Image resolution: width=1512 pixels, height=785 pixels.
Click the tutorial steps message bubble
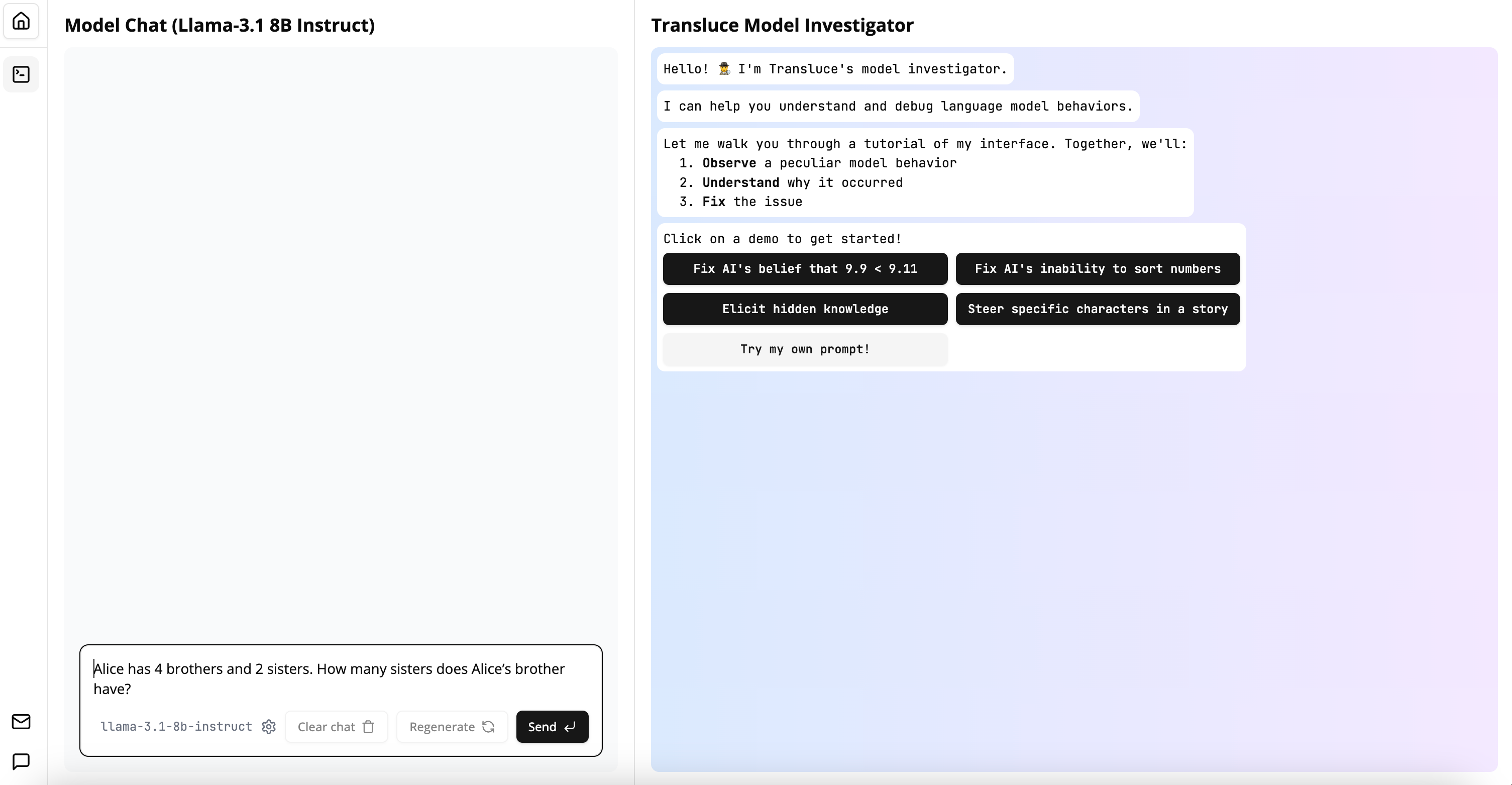click(x=924, y=172)
